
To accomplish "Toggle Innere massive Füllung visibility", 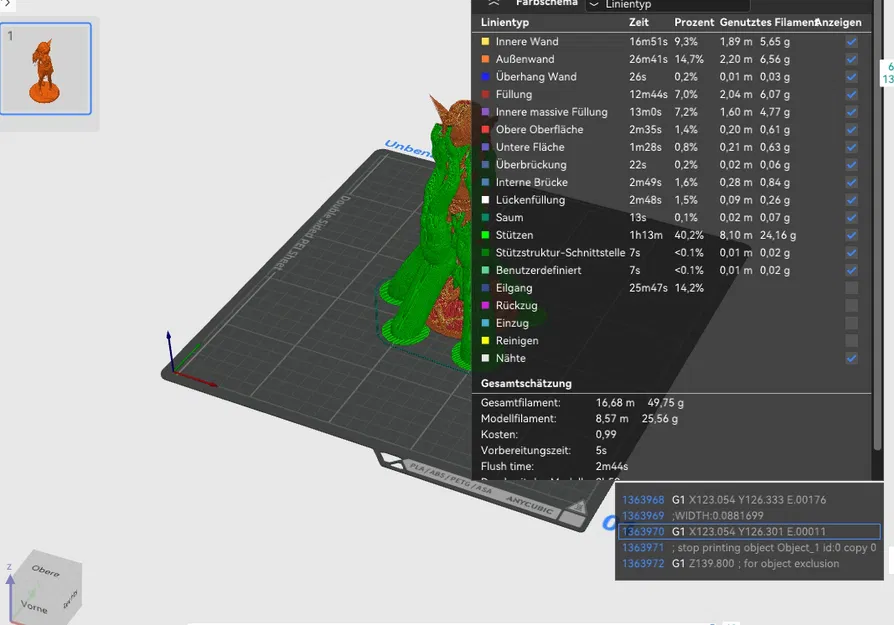I will (851, 112).
